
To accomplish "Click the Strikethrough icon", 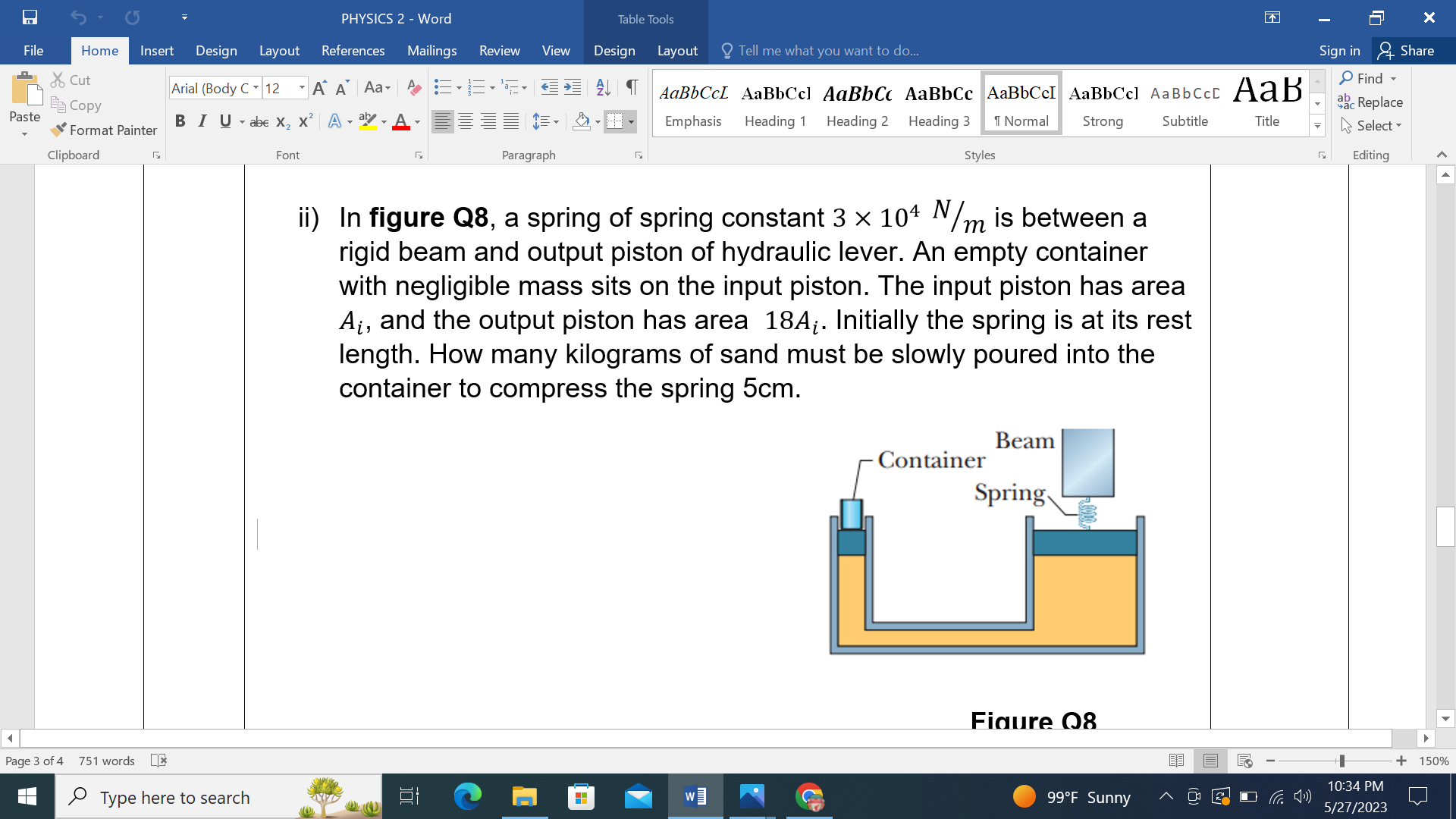I will tap(259, 121).
